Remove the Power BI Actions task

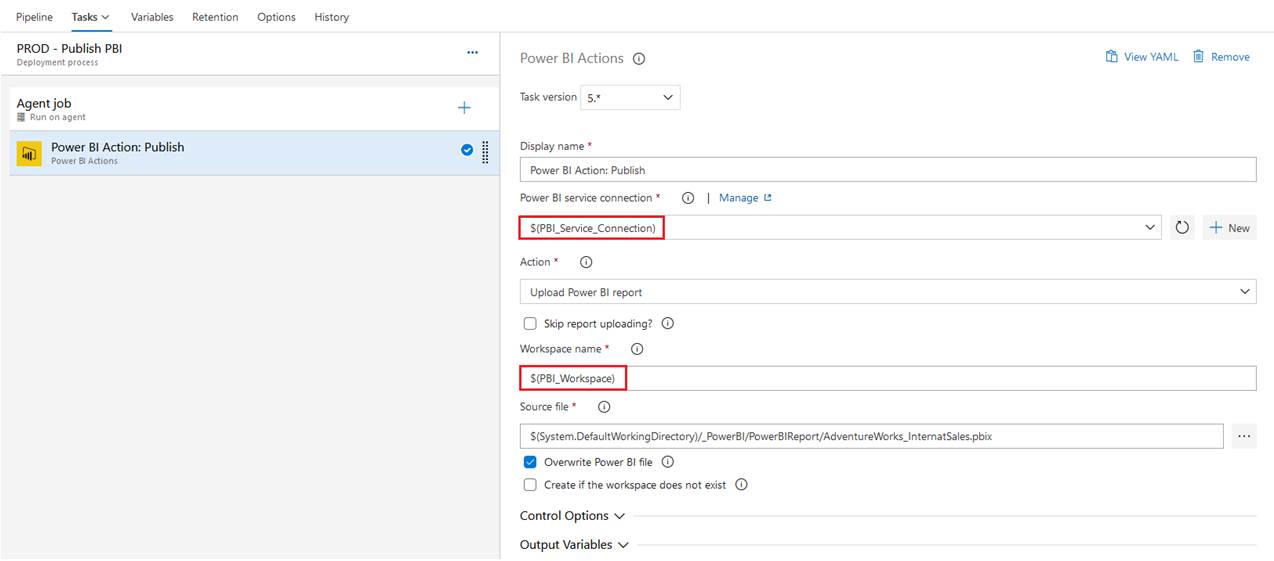(x=1221, y=57)
